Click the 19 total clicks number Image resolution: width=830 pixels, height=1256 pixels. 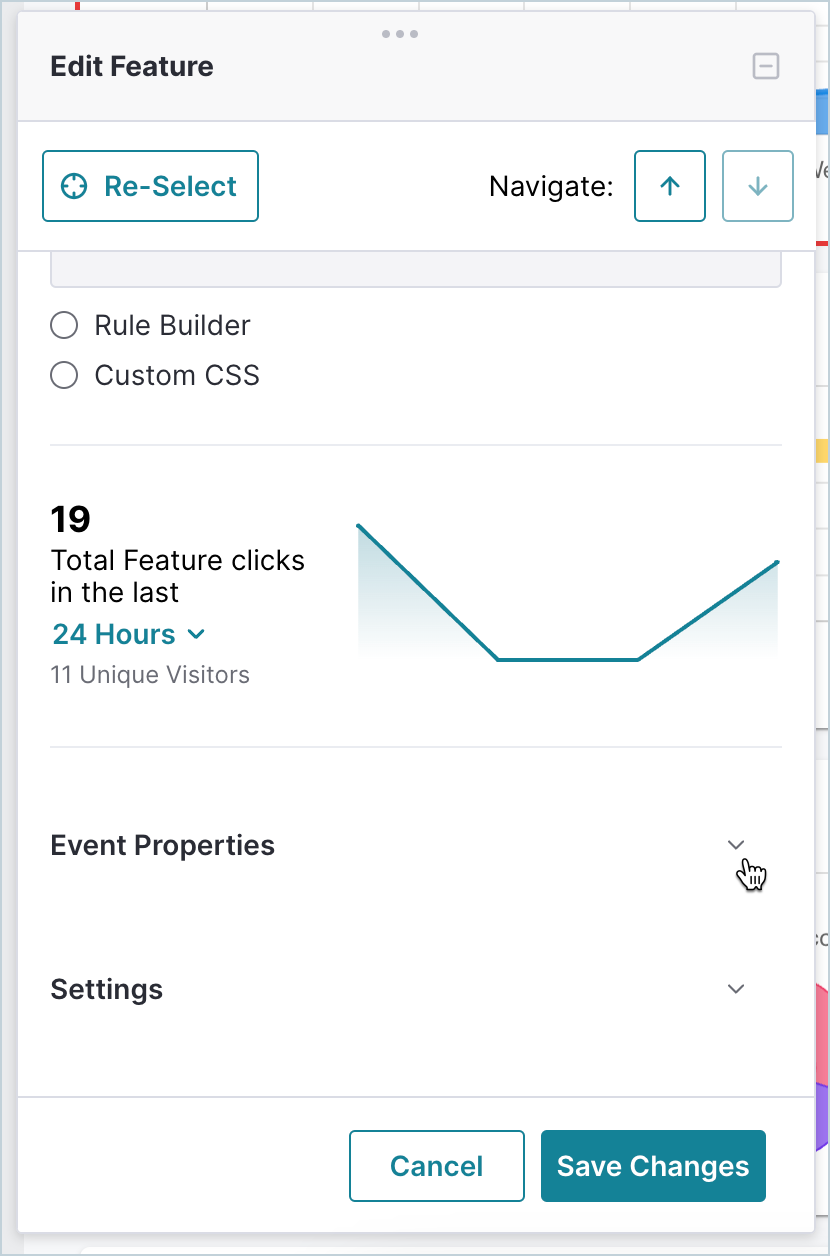point(70,519)
